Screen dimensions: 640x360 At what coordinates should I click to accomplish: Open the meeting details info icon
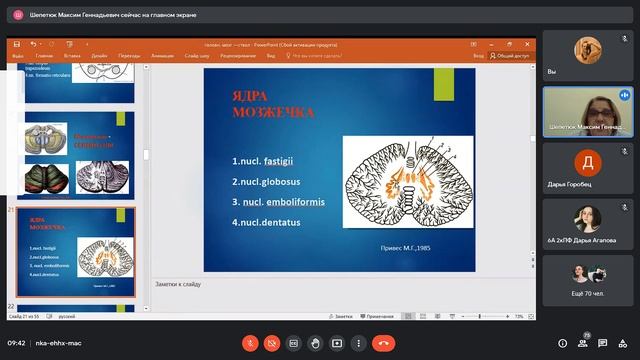click(x=562, y=343)
